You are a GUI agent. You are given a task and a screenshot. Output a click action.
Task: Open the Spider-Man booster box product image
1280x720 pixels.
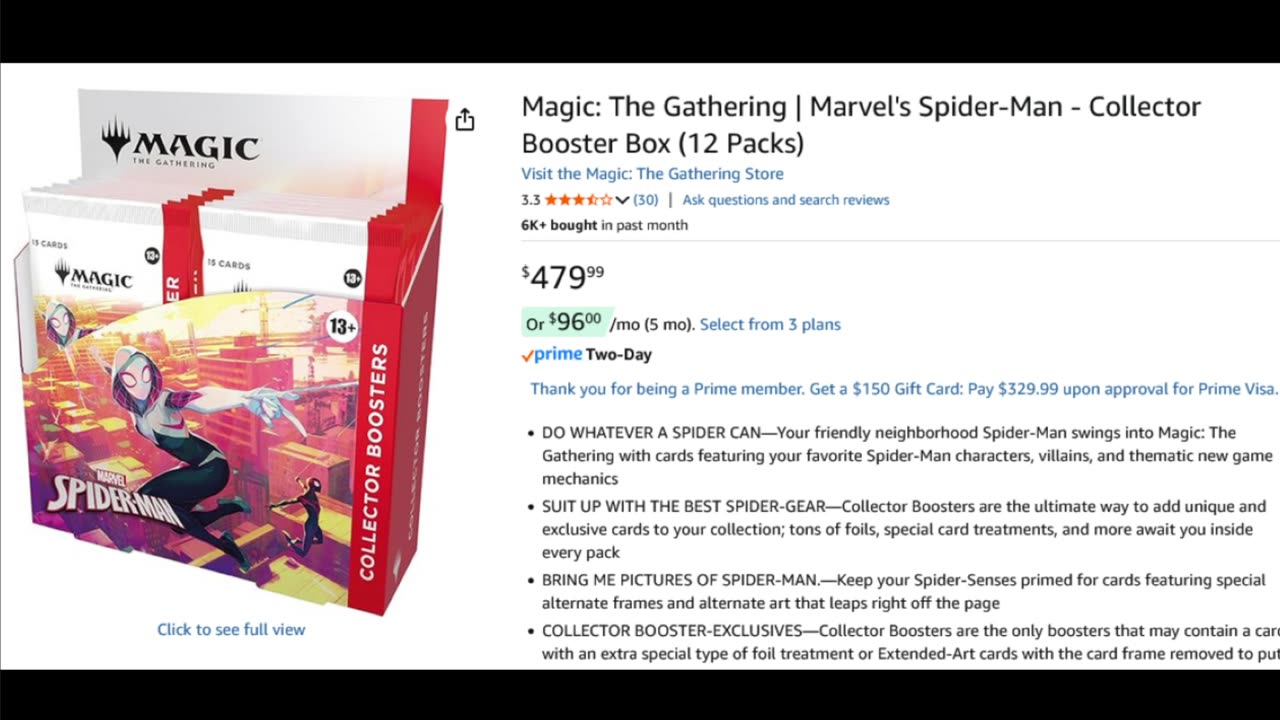(230, 350)
